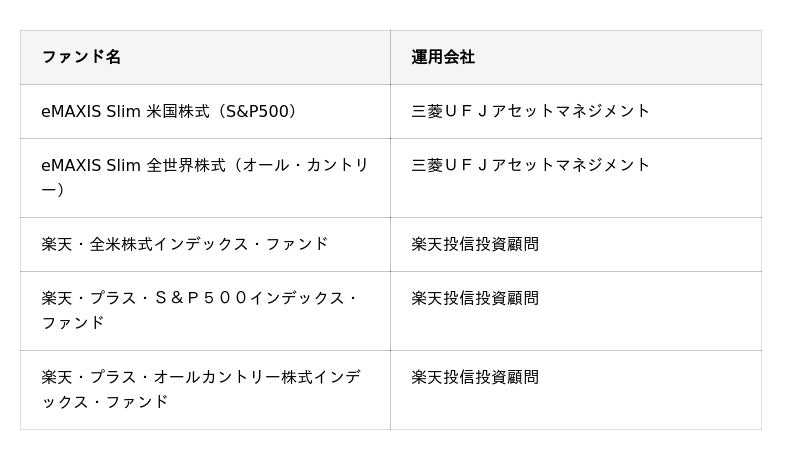The image size is (800, 460).
Task: Click 楽天投信投資顧問 in the 全米株式 row
Action: pos(475,244)
